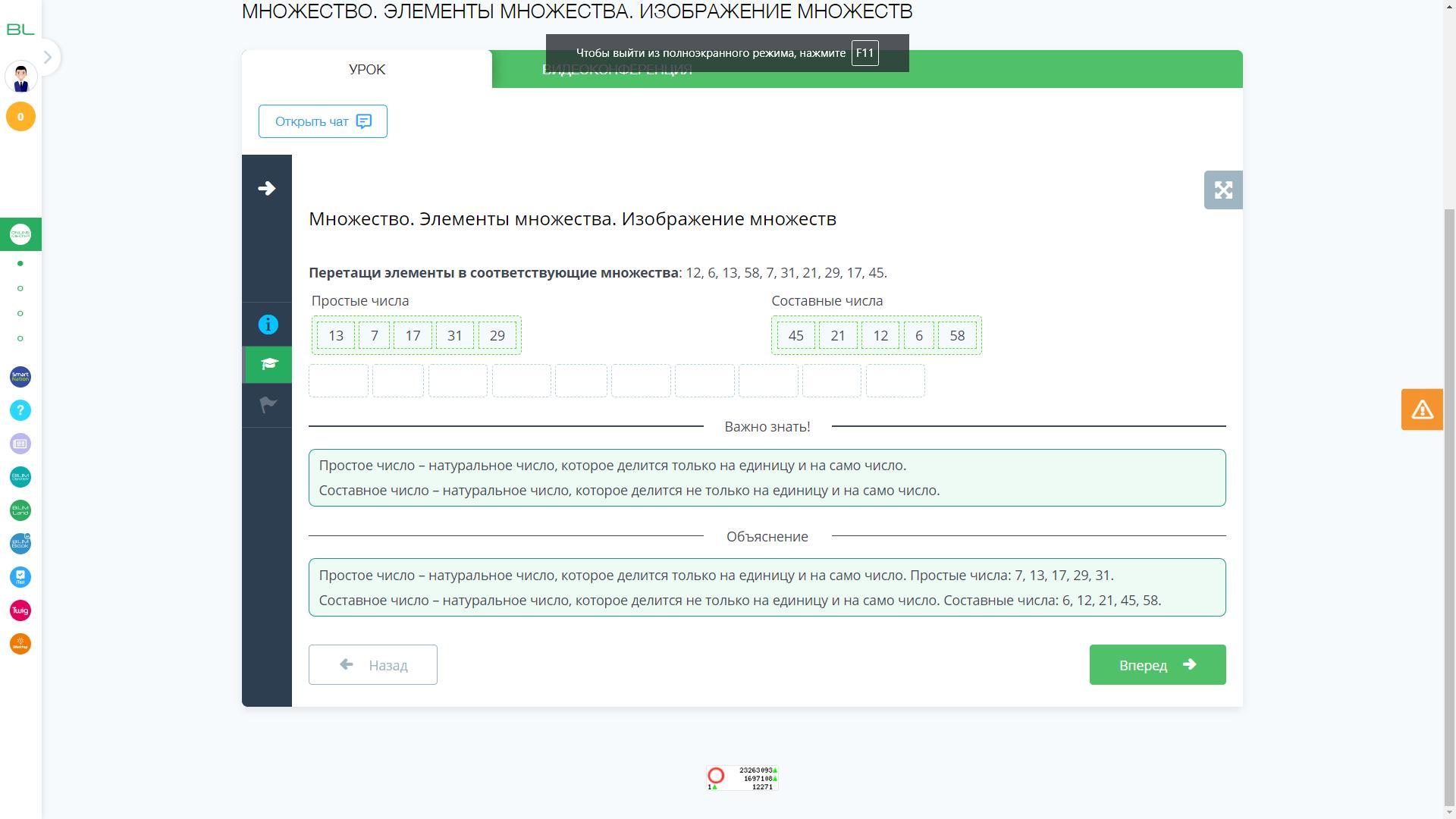Viewport: 1456px width, 819px height.
Task: Click the orange points counter badge
Action: [x=20, y=117]
